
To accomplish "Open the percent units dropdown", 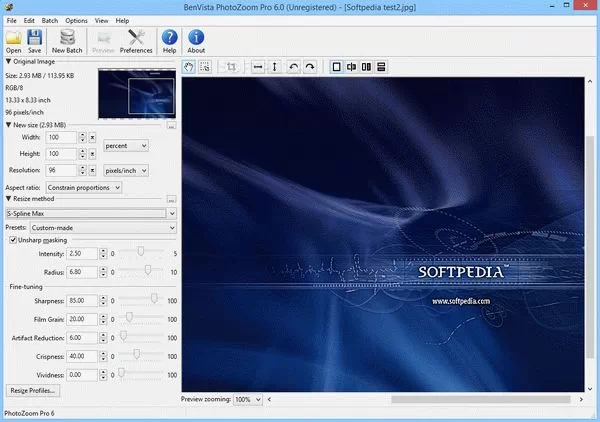I will pos(126,146).
